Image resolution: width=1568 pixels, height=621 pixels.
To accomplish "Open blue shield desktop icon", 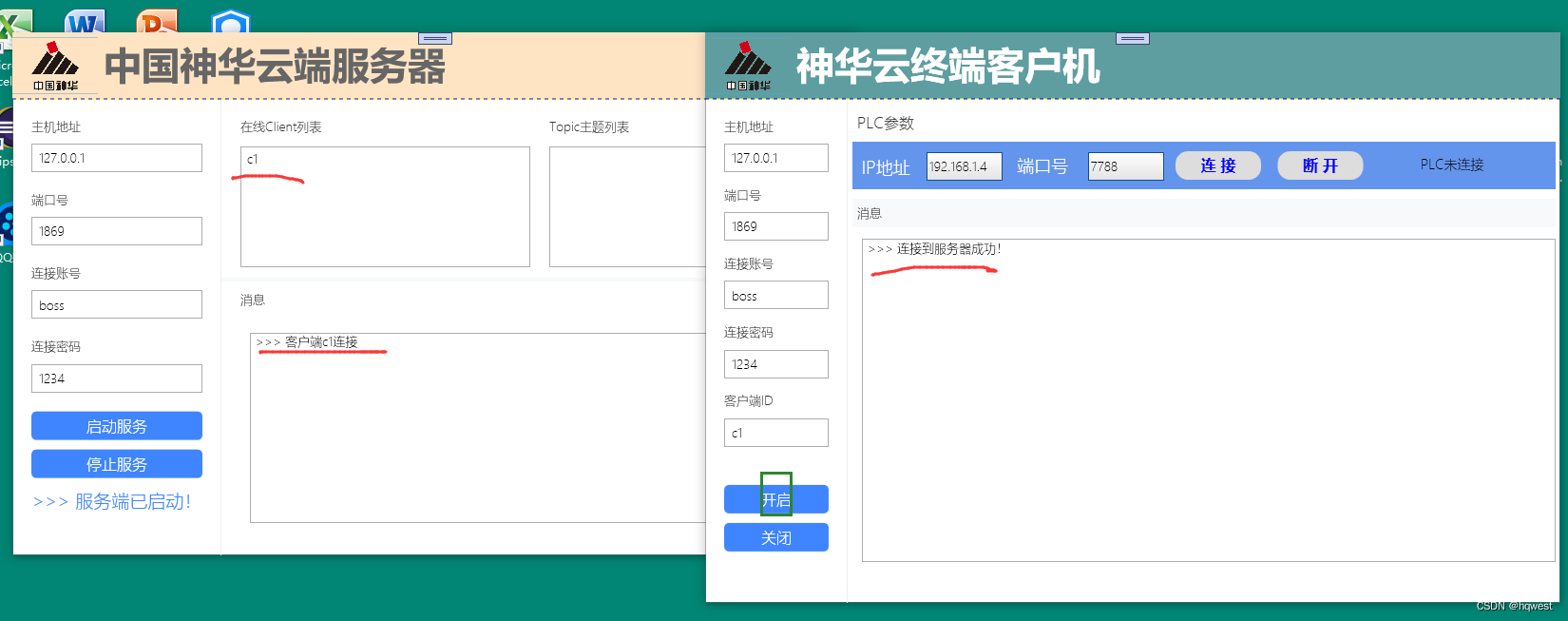I will pyautogui.click(x=230, y=20).
